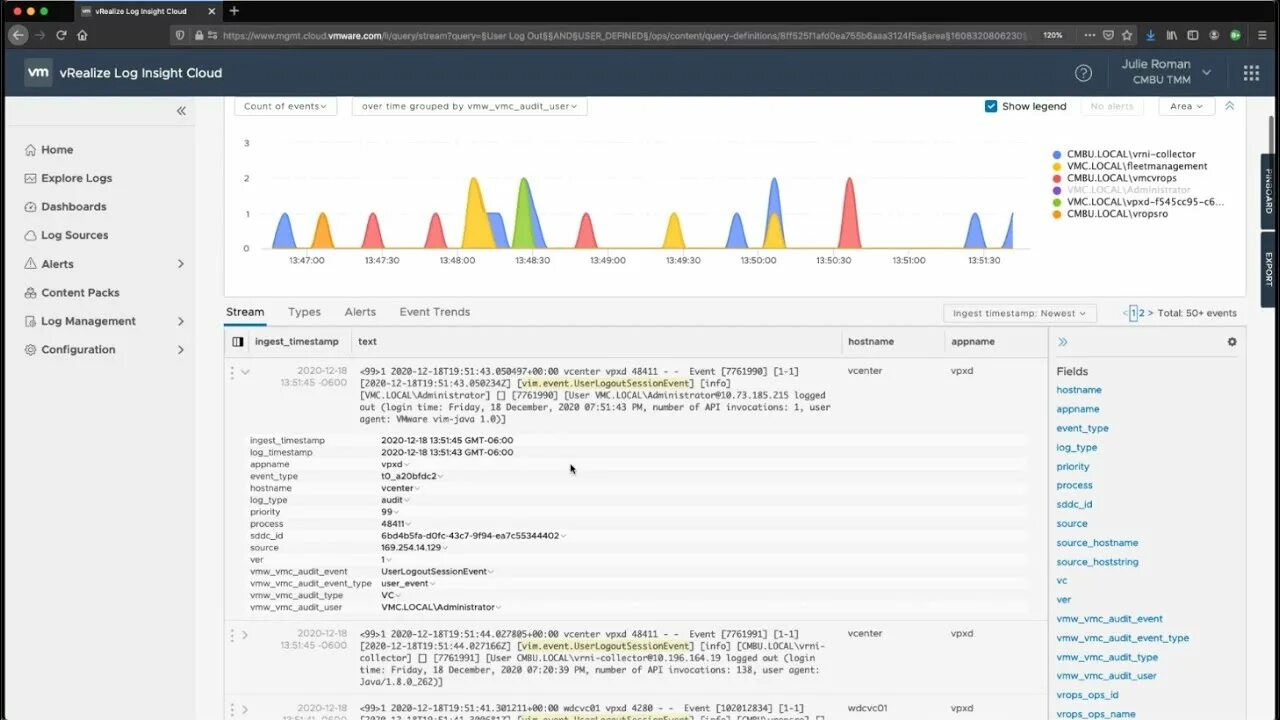Screen dimensions: 1280x720
Task: Click the Log Sources cloud icon
Action: click(31, 236)
